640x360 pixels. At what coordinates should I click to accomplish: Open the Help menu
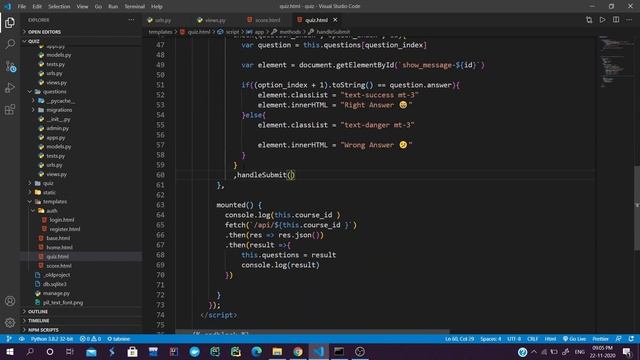click(x=157, y=7)
